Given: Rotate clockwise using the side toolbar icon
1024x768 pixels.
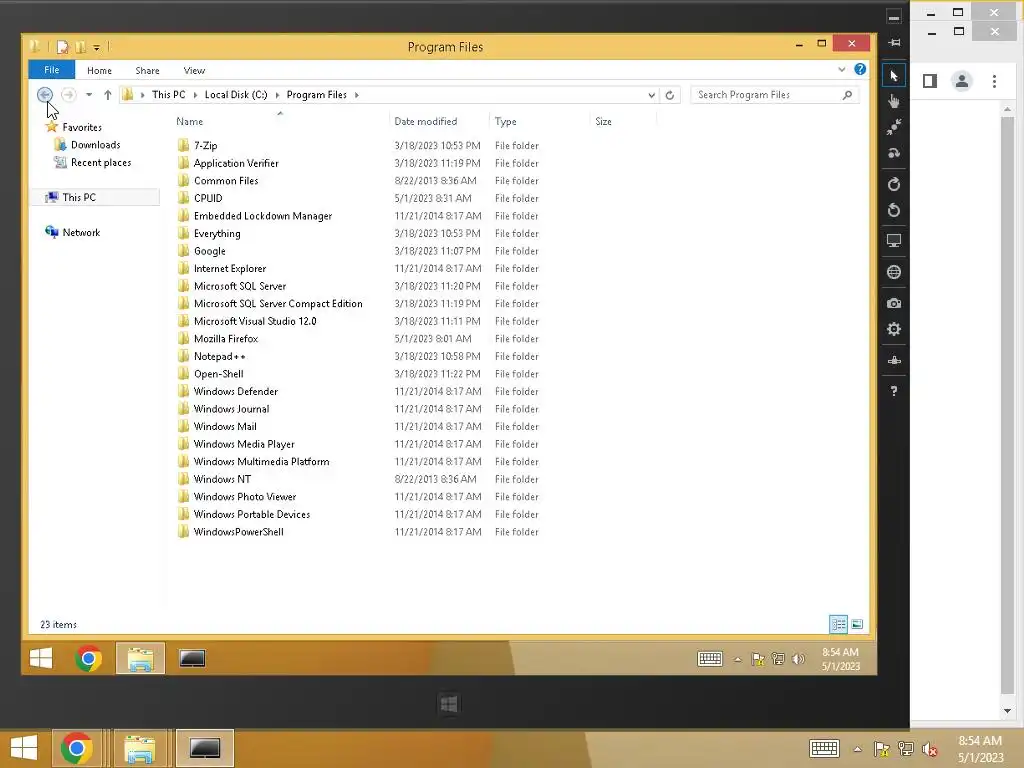Looking at the screenshot, I should [x=894, y=184].
